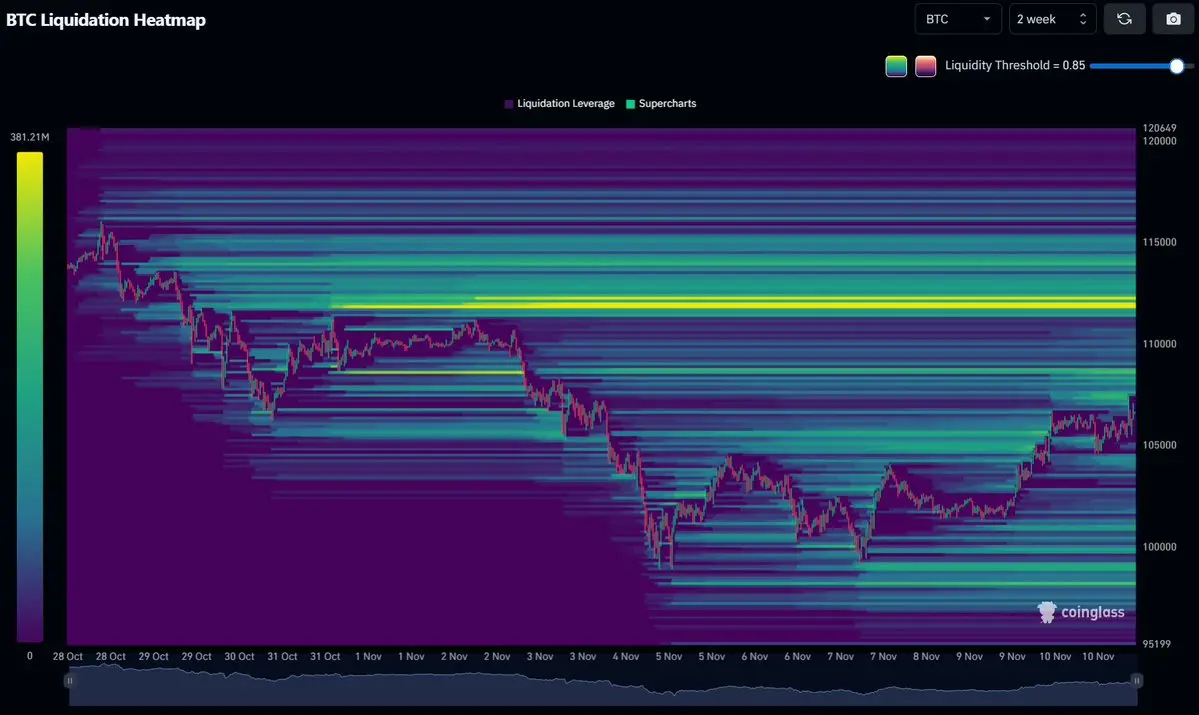Select the pink-purple color scheme swatch
Screen dimensions: 1199x715
(x=925, y=67)
